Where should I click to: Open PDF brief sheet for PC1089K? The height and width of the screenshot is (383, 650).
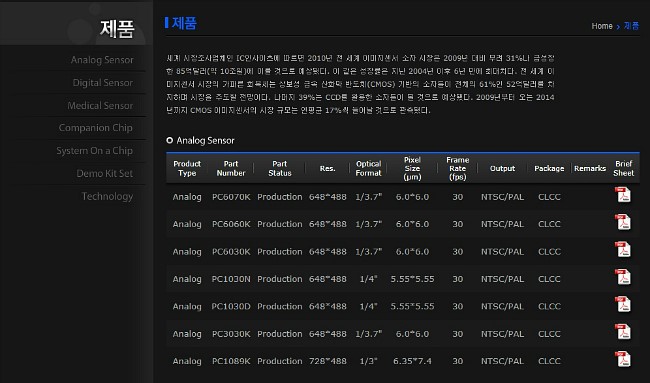tap(623, 359)
